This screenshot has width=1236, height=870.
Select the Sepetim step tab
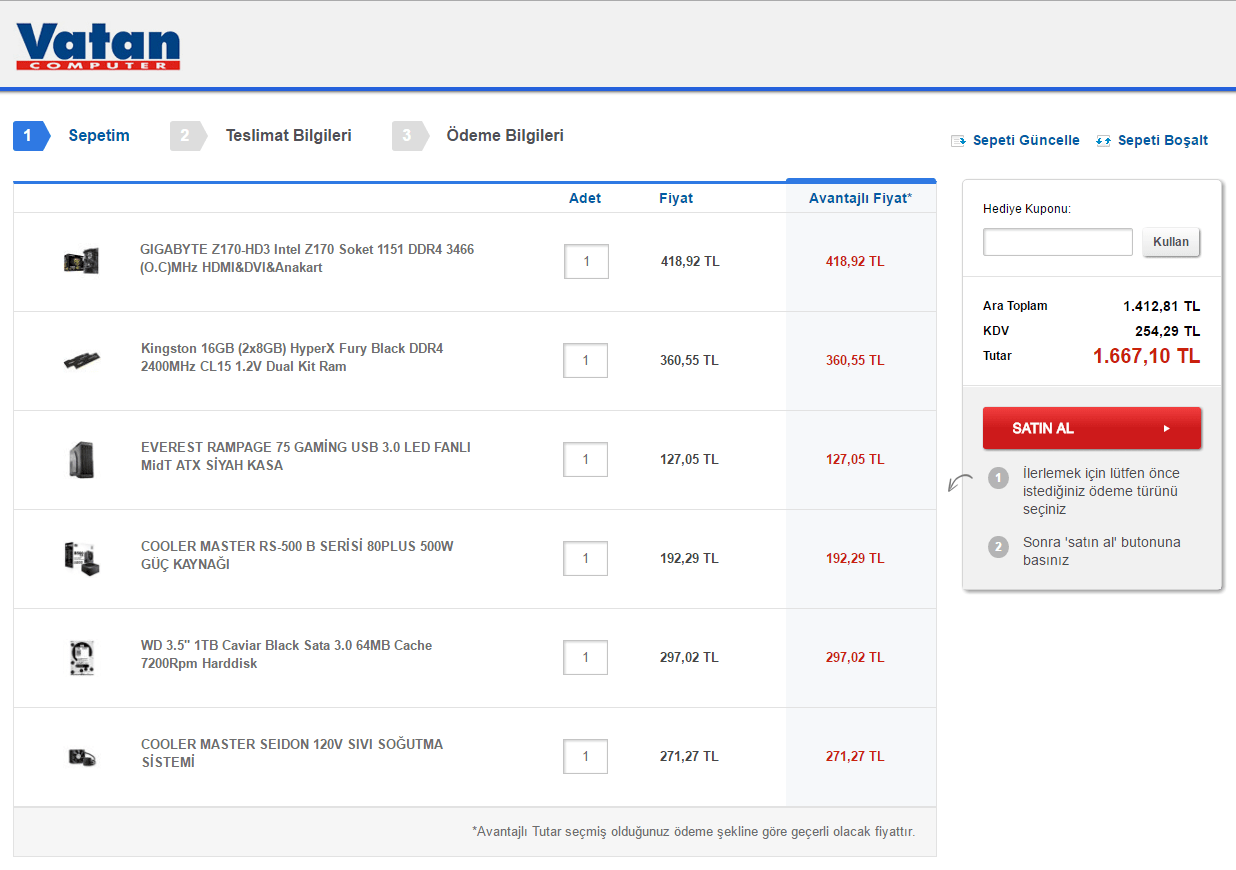(99, 136)
